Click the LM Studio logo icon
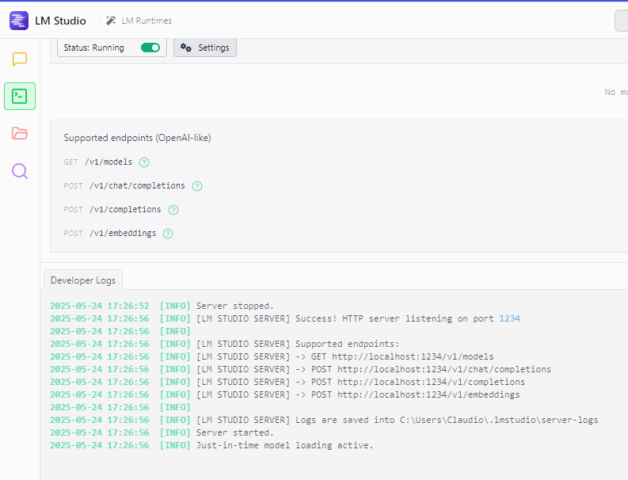 (19, 20)
